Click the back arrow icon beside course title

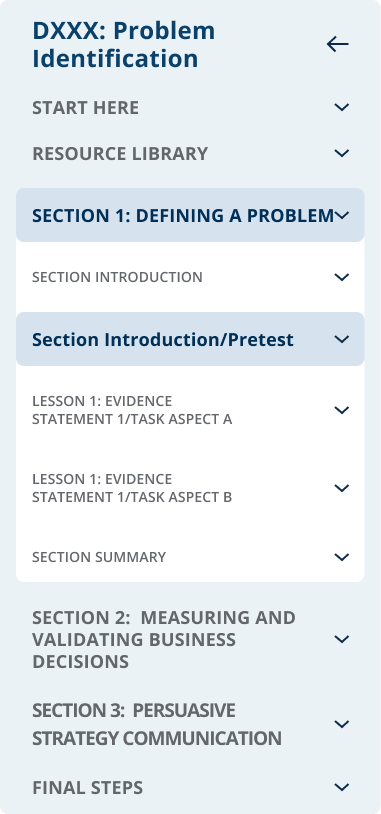(x=337, y=45)
